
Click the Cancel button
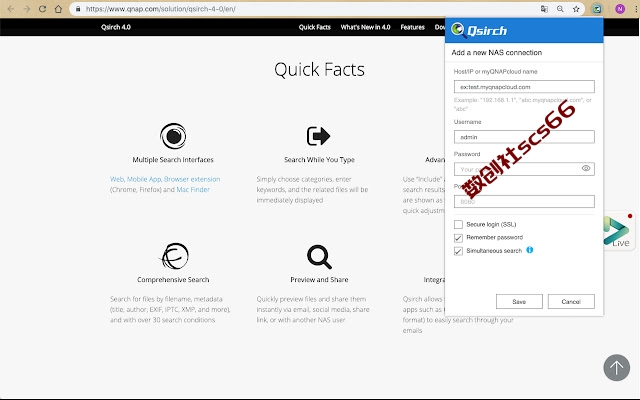(571, 302)
